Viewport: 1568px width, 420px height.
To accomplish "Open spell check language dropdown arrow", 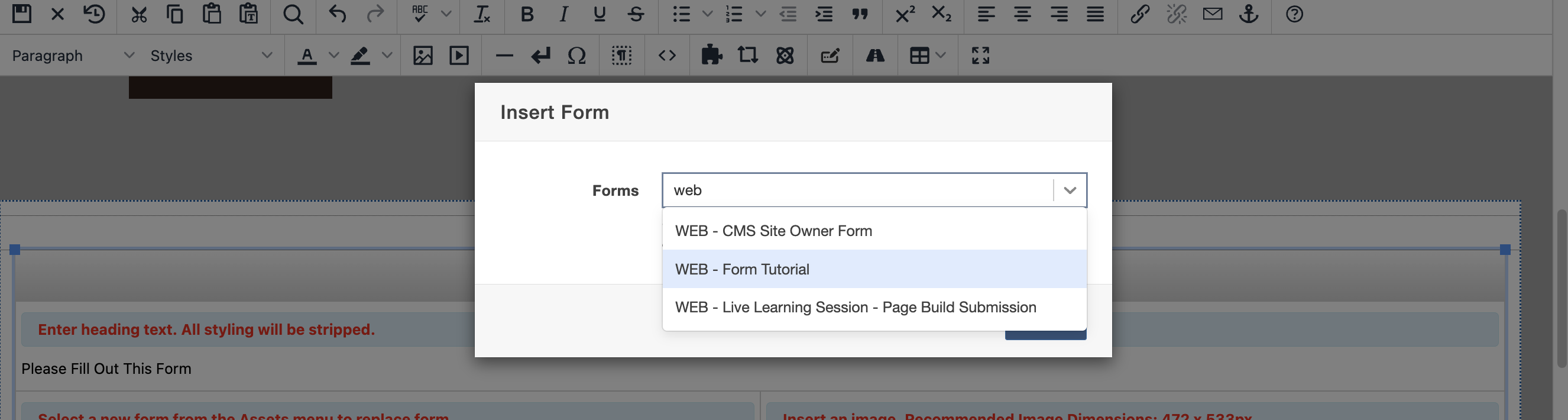I will pyautogui.click(x=446, y=14).
